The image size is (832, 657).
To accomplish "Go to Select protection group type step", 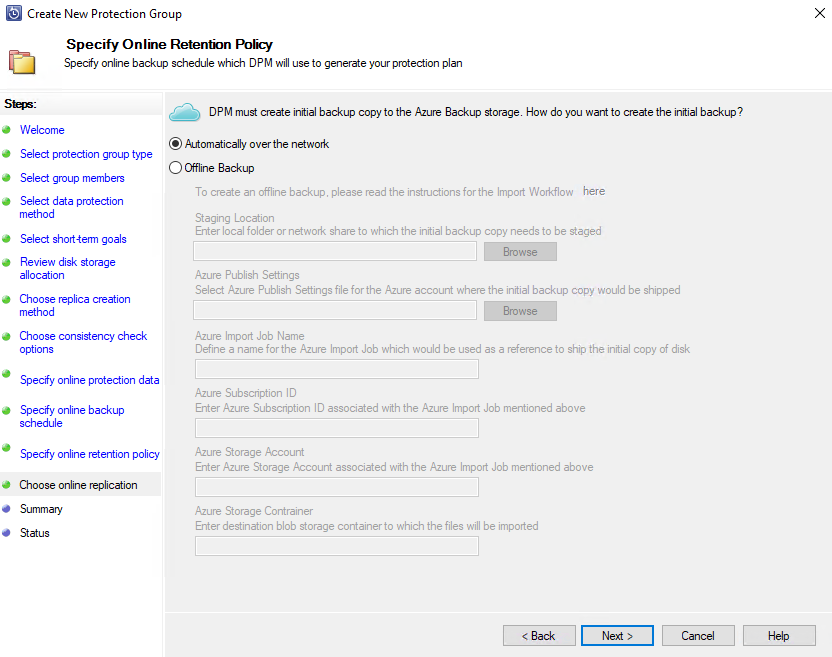I will (86, 154).
